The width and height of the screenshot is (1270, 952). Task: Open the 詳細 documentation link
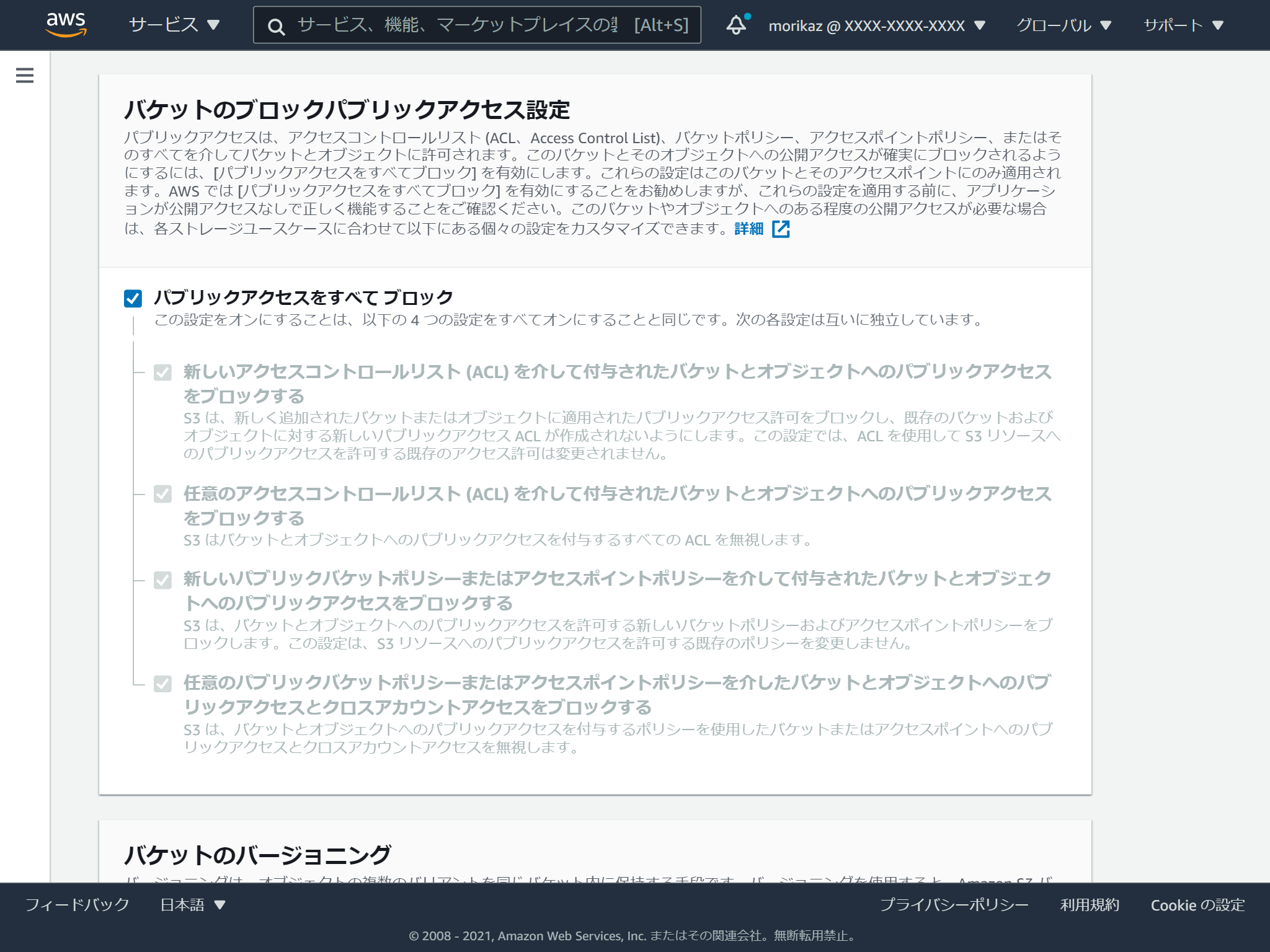tap(748, 229)
